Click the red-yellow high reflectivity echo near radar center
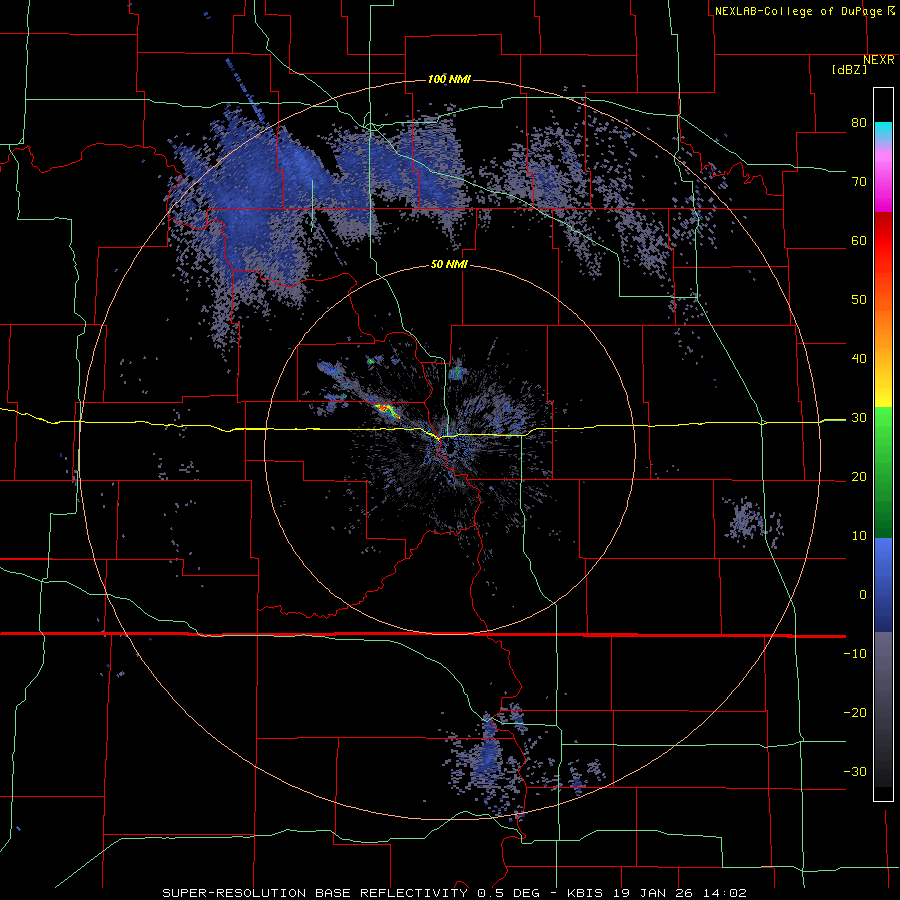The height and width of the screenshot is (900, 900). pos(387,410)
